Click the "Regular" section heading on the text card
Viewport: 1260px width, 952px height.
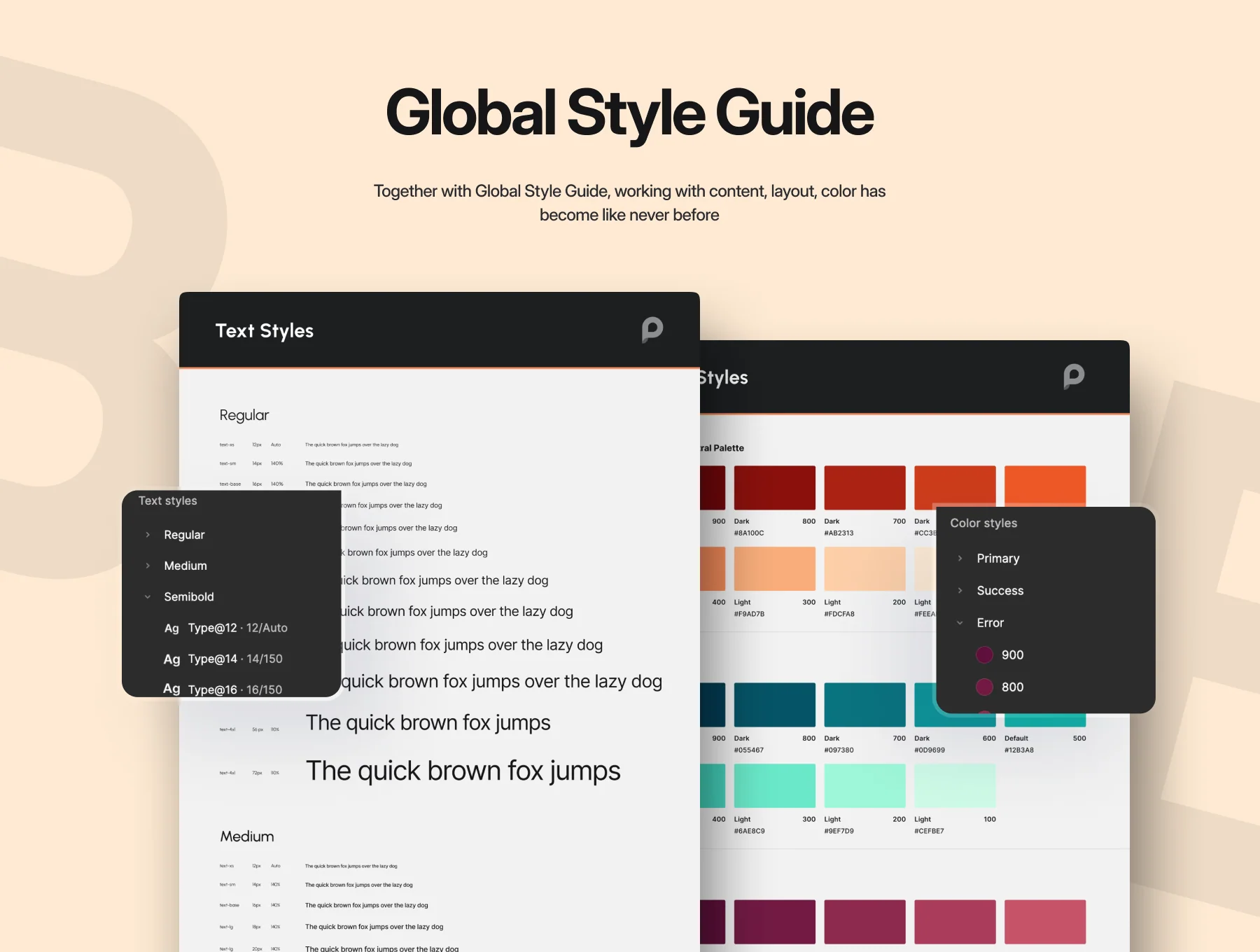pos(244,415)
